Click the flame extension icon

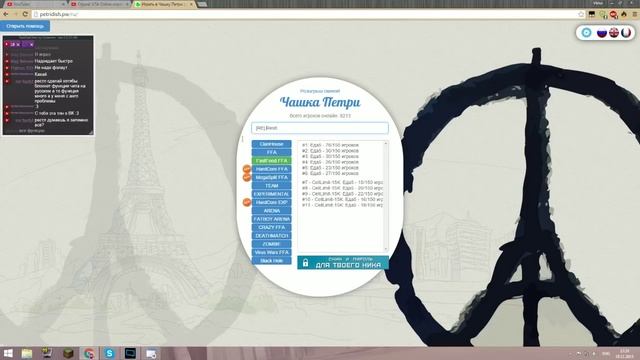(x=624, y=14)
